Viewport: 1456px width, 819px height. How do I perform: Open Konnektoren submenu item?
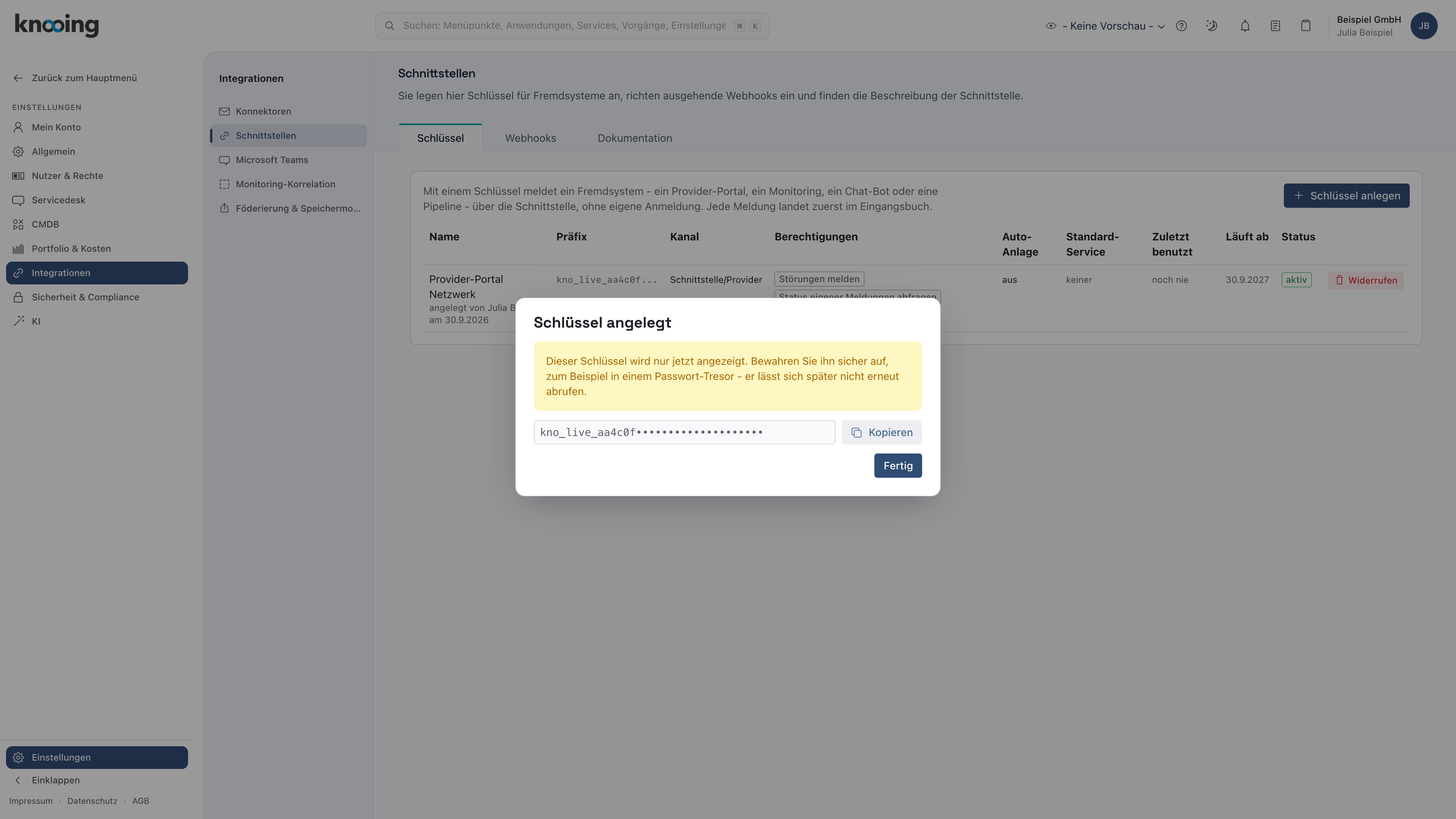pos(288,111)
